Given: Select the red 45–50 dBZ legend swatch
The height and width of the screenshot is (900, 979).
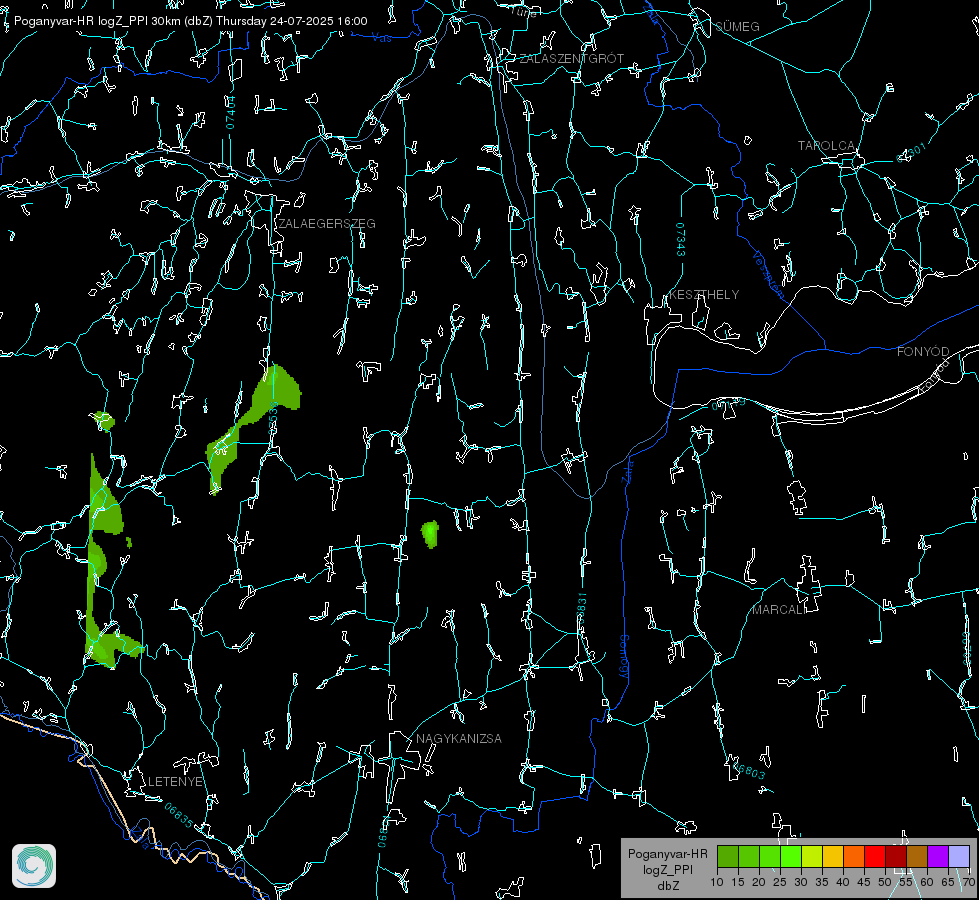Looking at the screenshot, I should (875, 856).
